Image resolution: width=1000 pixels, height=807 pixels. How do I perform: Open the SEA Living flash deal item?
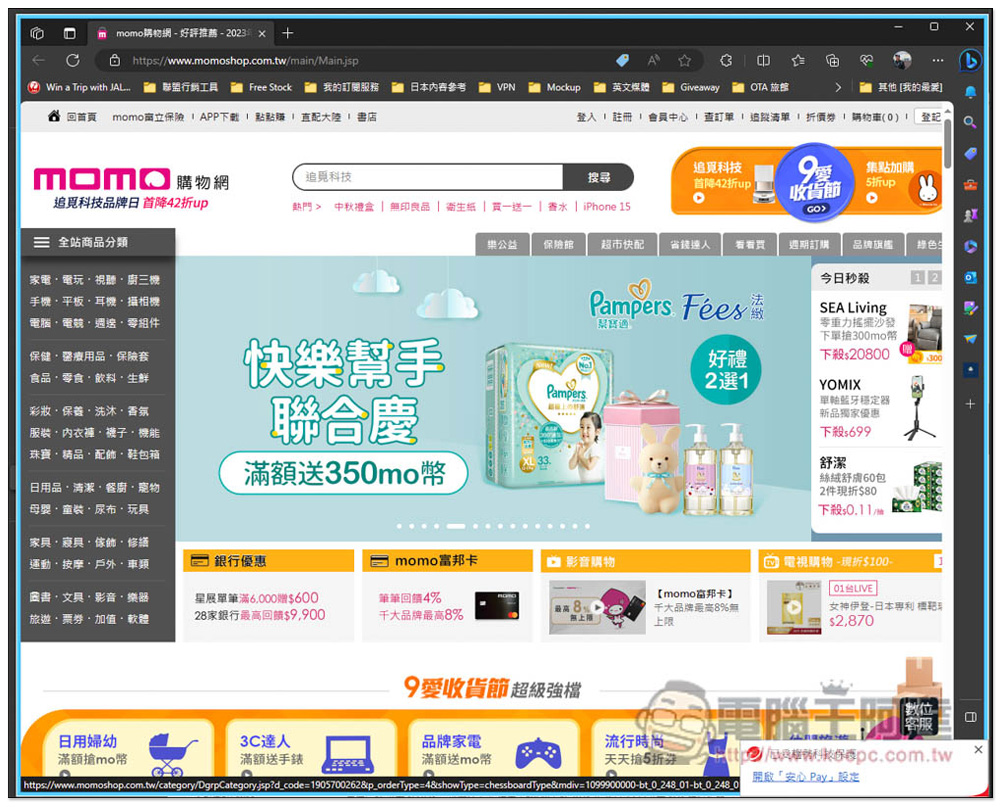[x=879, y=332]
